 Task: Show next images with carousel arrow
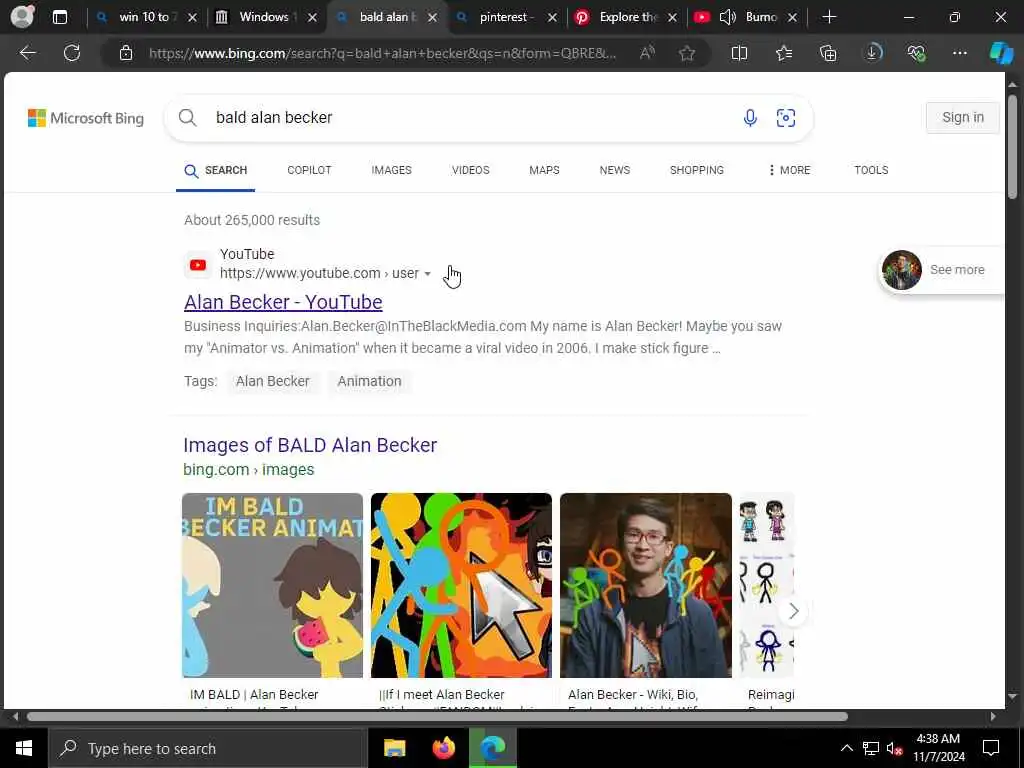pos(793,611)
